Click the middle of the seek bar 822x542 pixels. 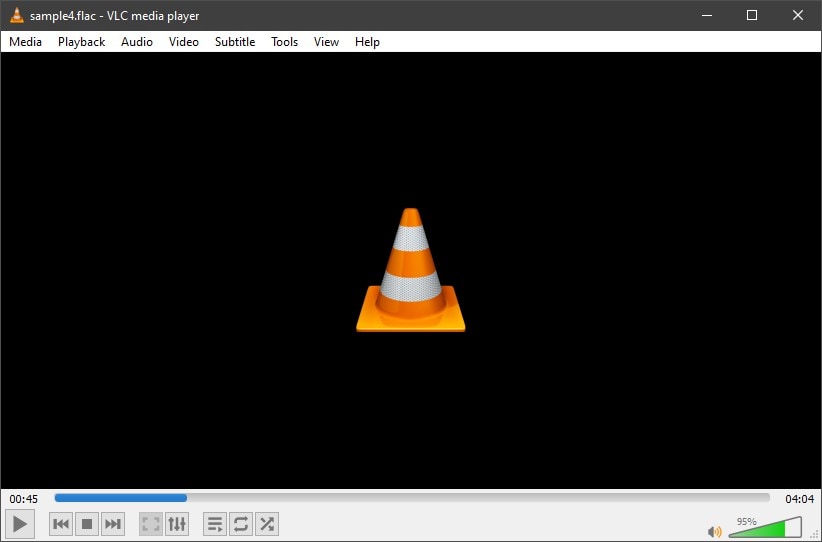click(x=412, y=497)
